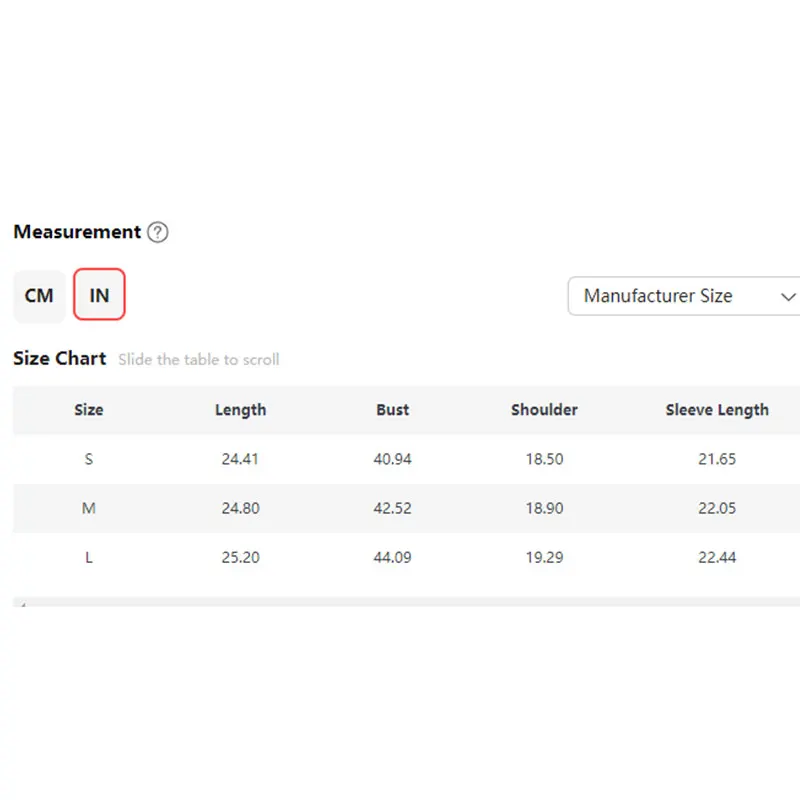Select the 42.52 bust value for size M

coord(392,508)
